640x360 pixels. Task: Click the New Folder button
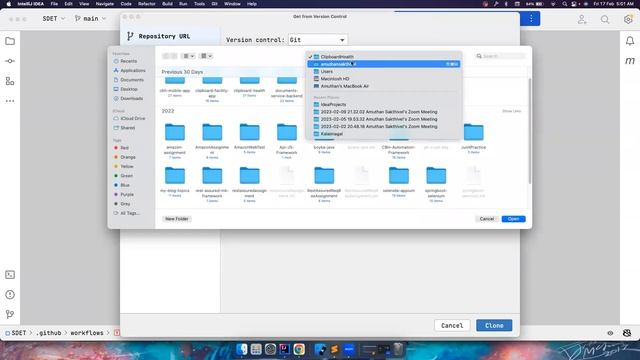tap(177, 219)
